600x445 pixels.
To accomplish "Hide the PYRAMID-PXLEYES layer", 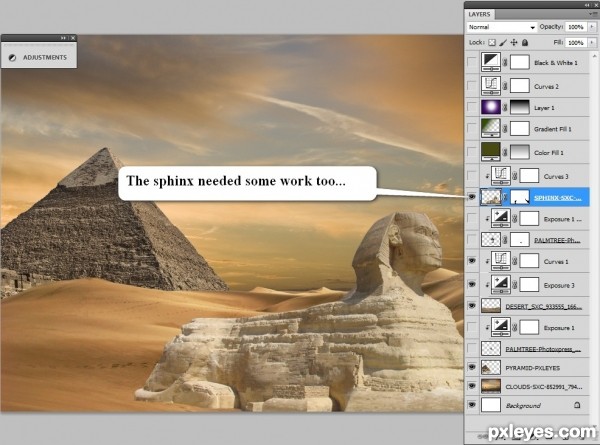I will click(472, 367).
